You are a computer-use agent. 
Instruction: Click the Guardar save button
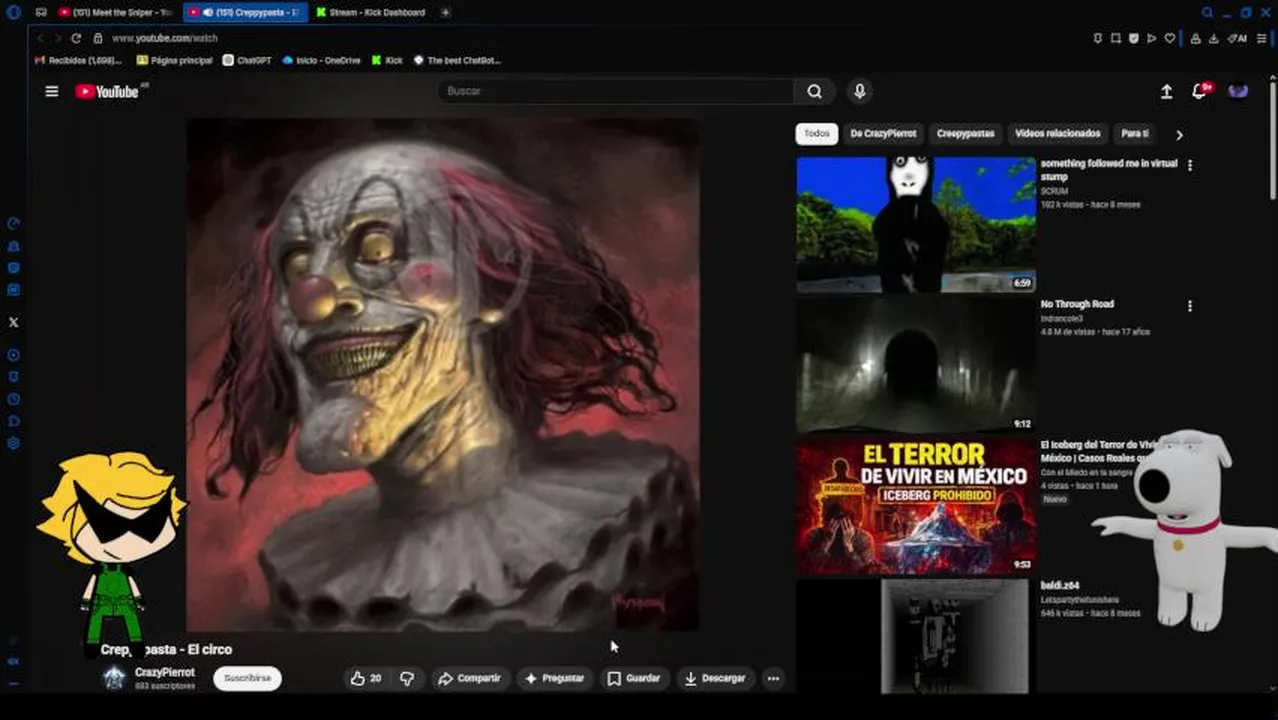[x=634, y=678]
